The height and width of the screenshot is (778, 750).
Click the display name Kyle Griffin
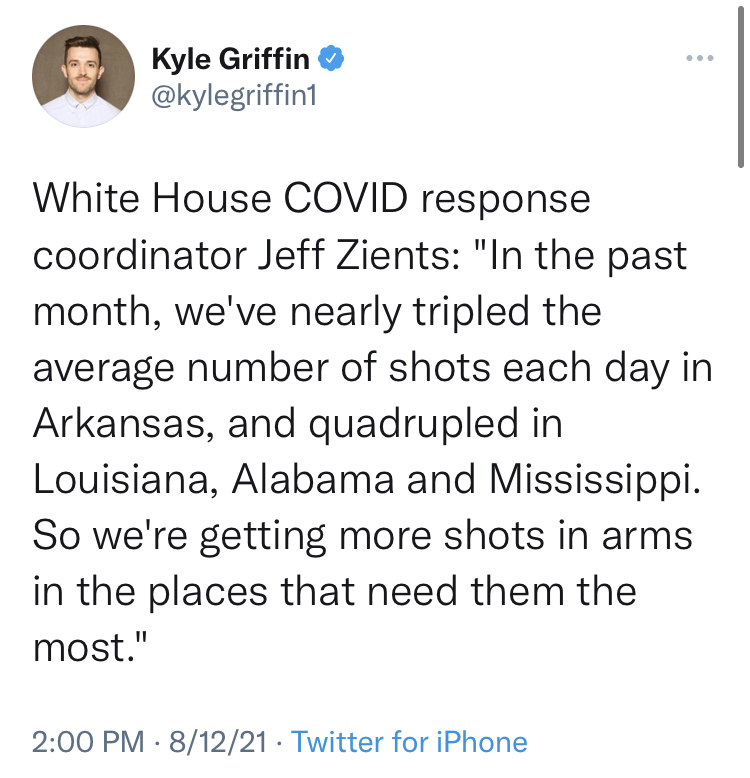coord(232,58)
